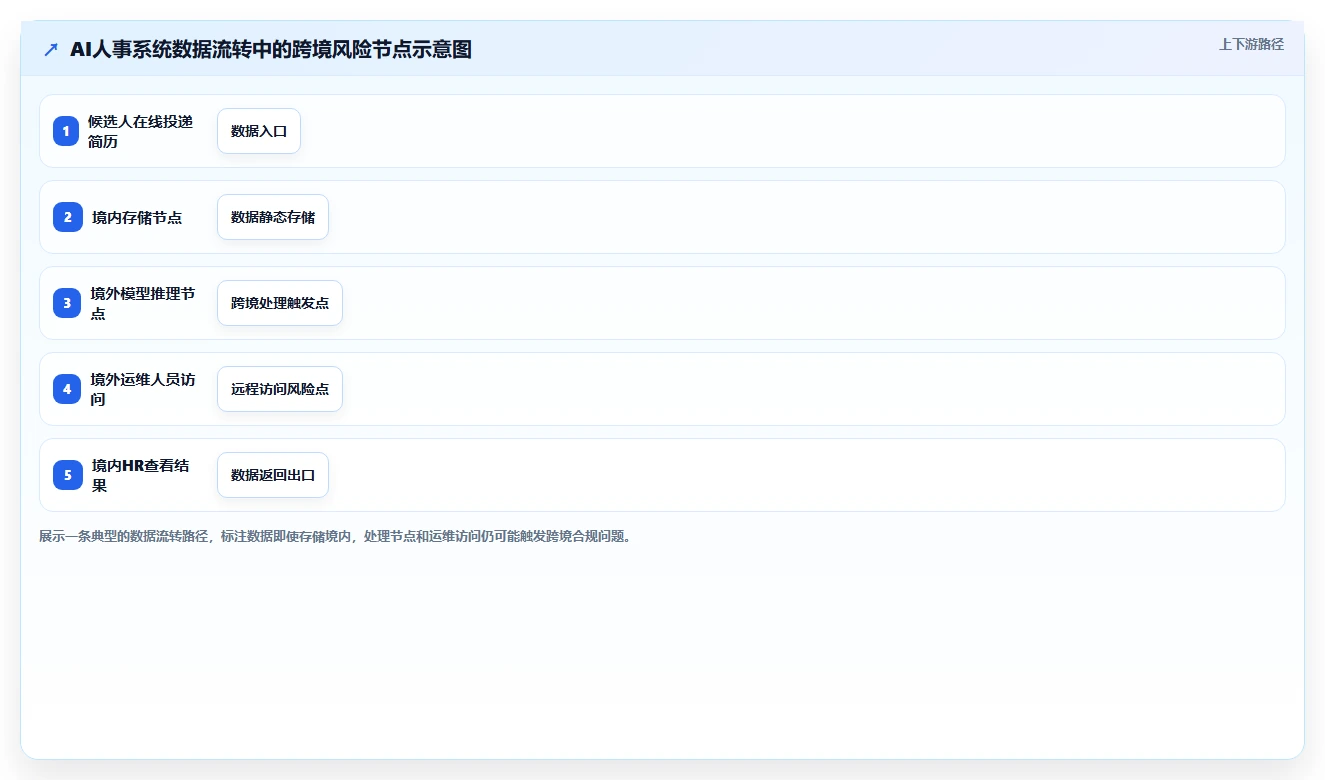This screenshot has height=780, width=1325.
Task: Select the 数据入口 tag
Action: 259,131
